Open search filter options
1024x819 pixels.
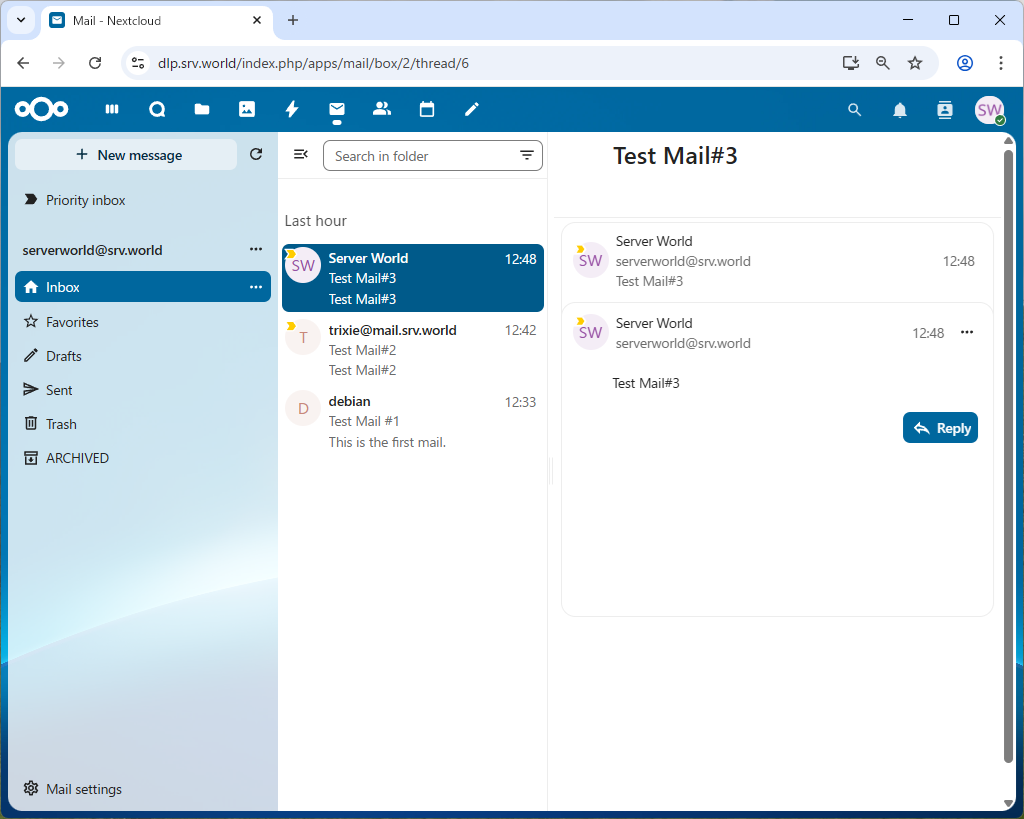tap(527, 156)
